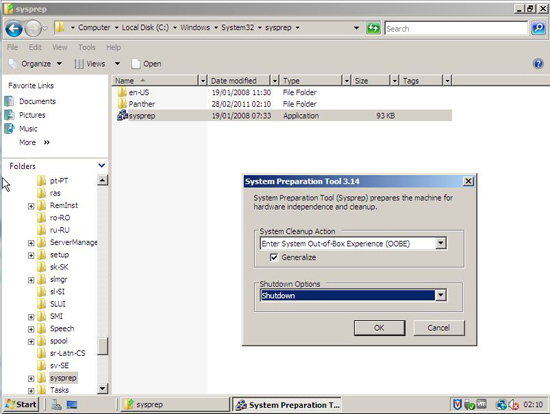Close the System Preparation Tool dialog
The image size is (550, 414).
point(468,181)
